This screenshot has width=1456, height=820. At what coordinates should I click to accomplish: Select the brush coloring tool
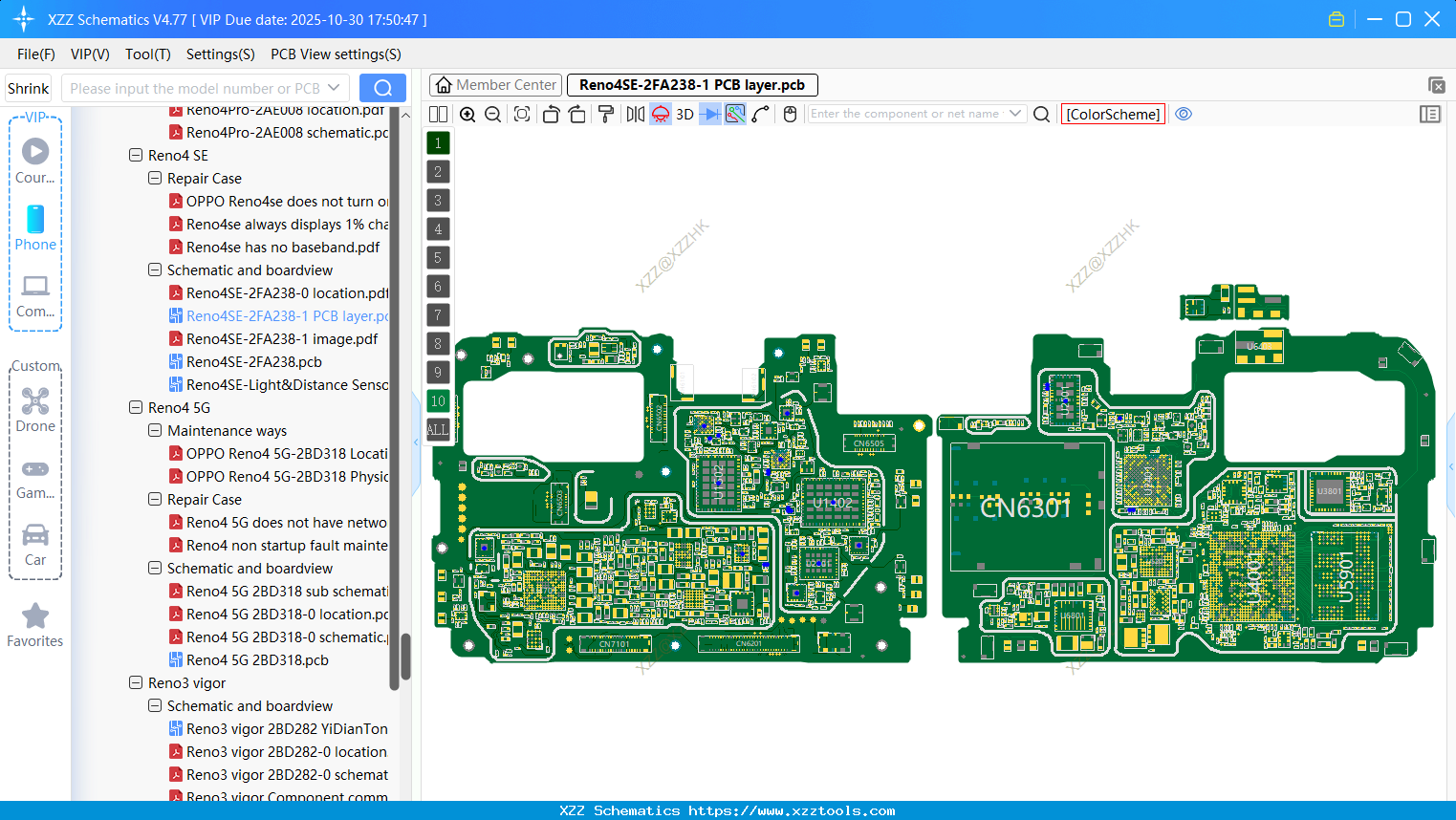coord(605,114)
